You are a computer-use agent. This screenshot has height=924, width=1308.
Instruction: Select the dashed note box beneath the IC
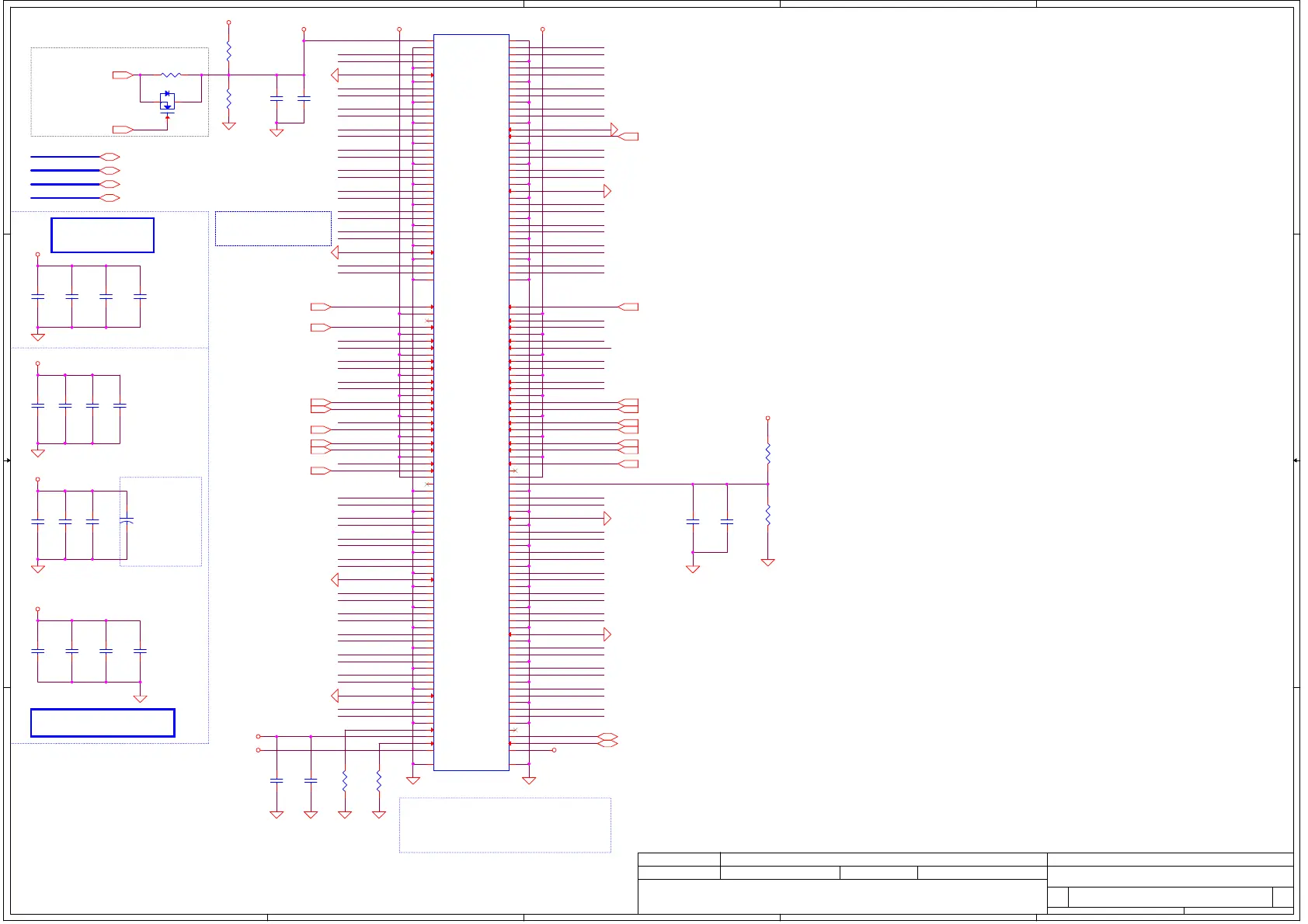505,825
